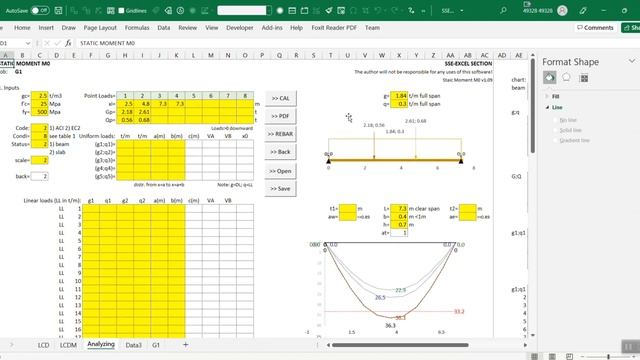640x360 pixels.
Task: Click Page Layout view icon in status bar
Action: tap(552, 357)
